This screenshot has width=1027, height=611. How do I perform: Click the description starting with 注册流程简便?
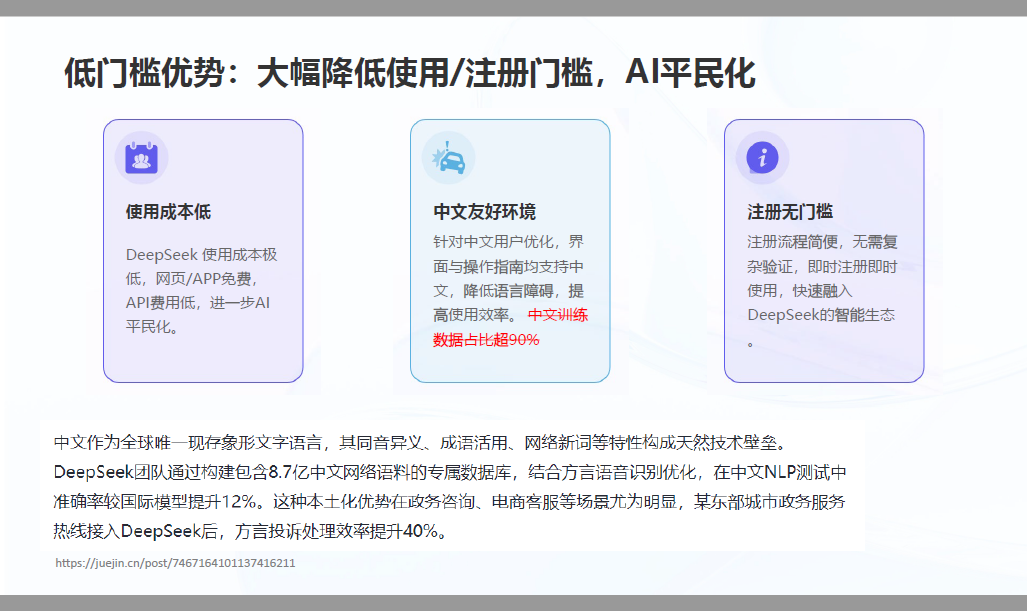823,291
